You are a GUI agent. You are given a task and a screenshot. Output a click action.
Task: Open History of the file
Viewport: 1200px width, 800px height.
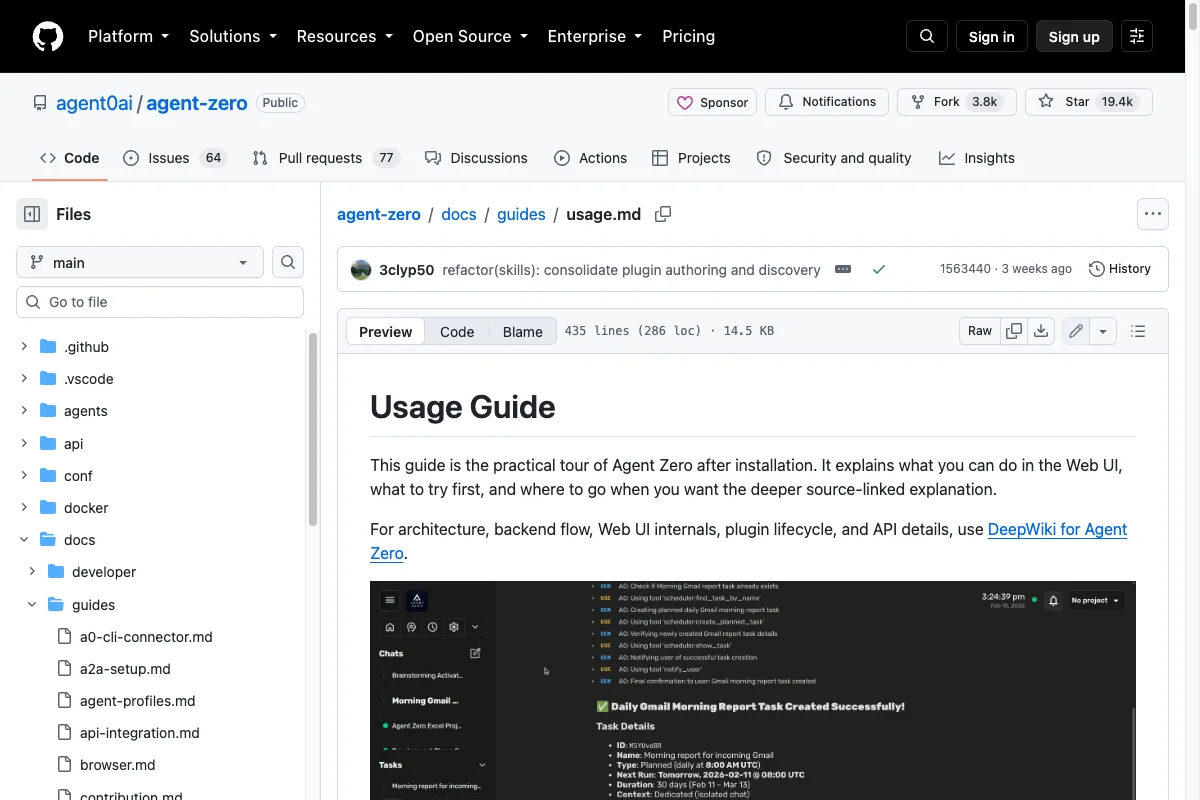coord(1120,269)
